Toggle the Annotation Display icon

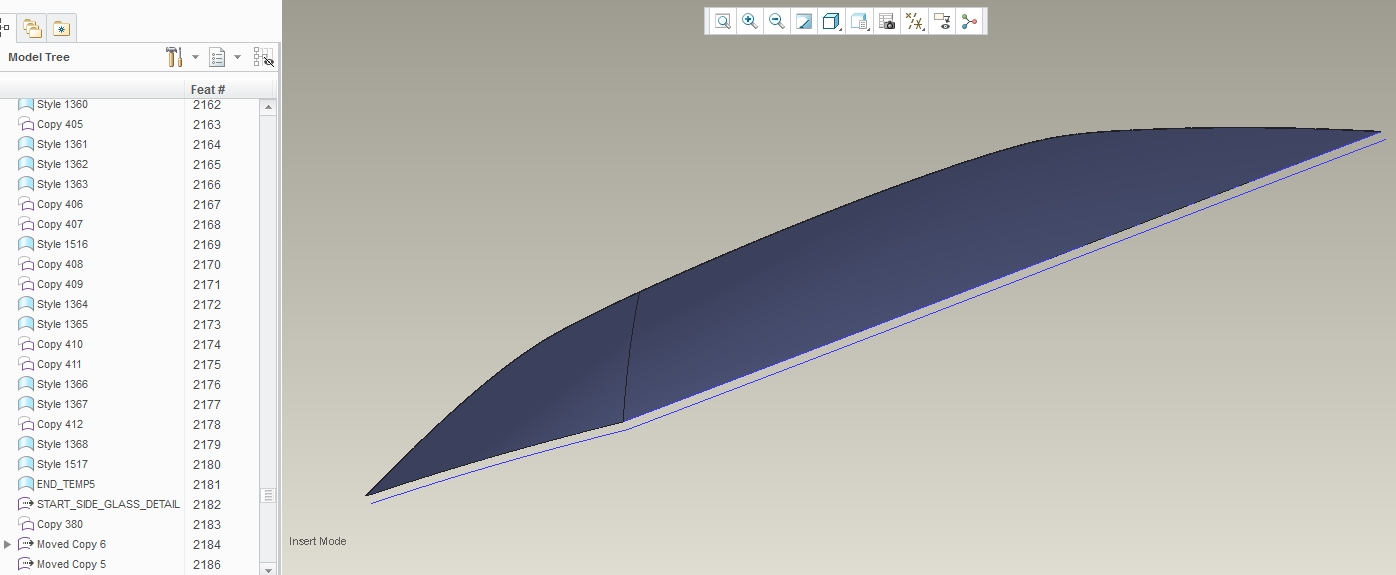point(941,21)
